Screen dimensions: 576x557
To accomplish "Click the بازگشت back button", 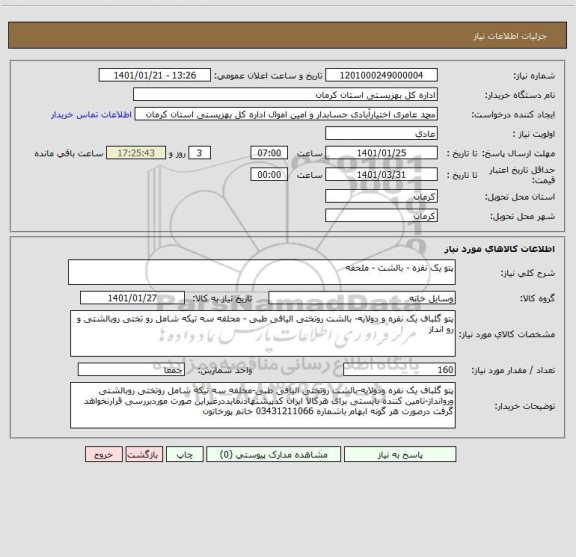I will [144, 454].
